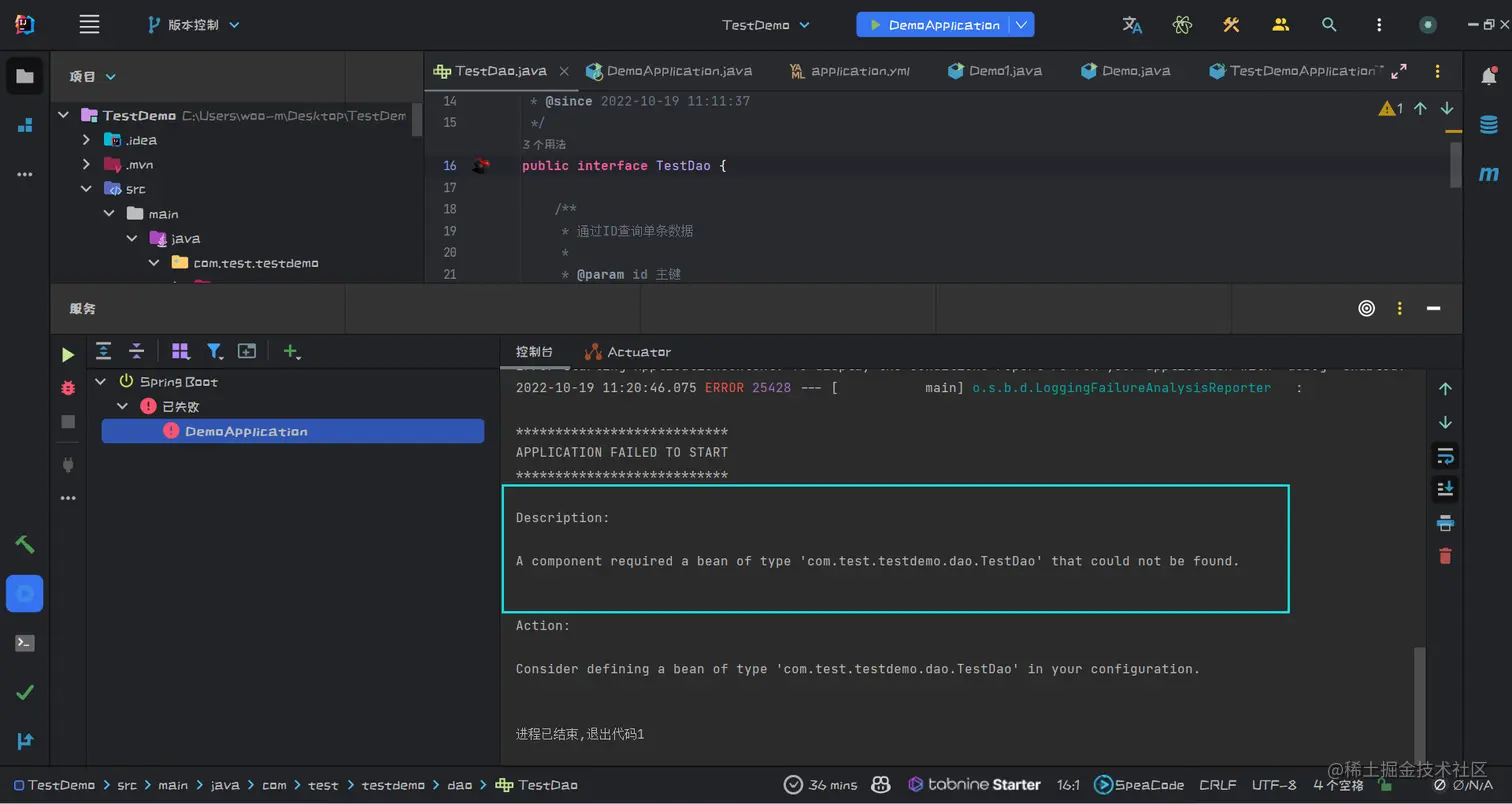Switch to application.yml tab

coord(850,71)
